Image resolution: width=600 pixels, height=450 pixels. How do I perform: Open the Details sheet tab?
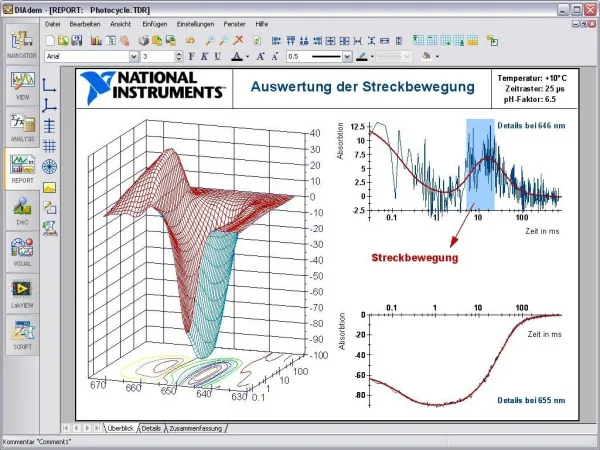[151, 428]
